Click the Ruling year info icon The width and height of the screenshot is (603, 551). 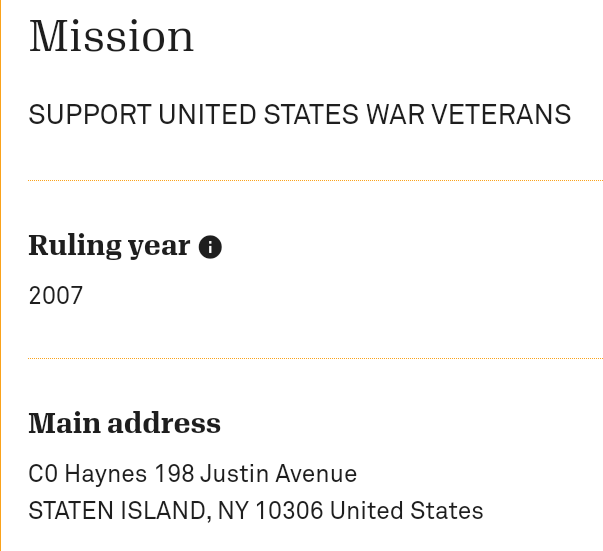pos(210,247)
